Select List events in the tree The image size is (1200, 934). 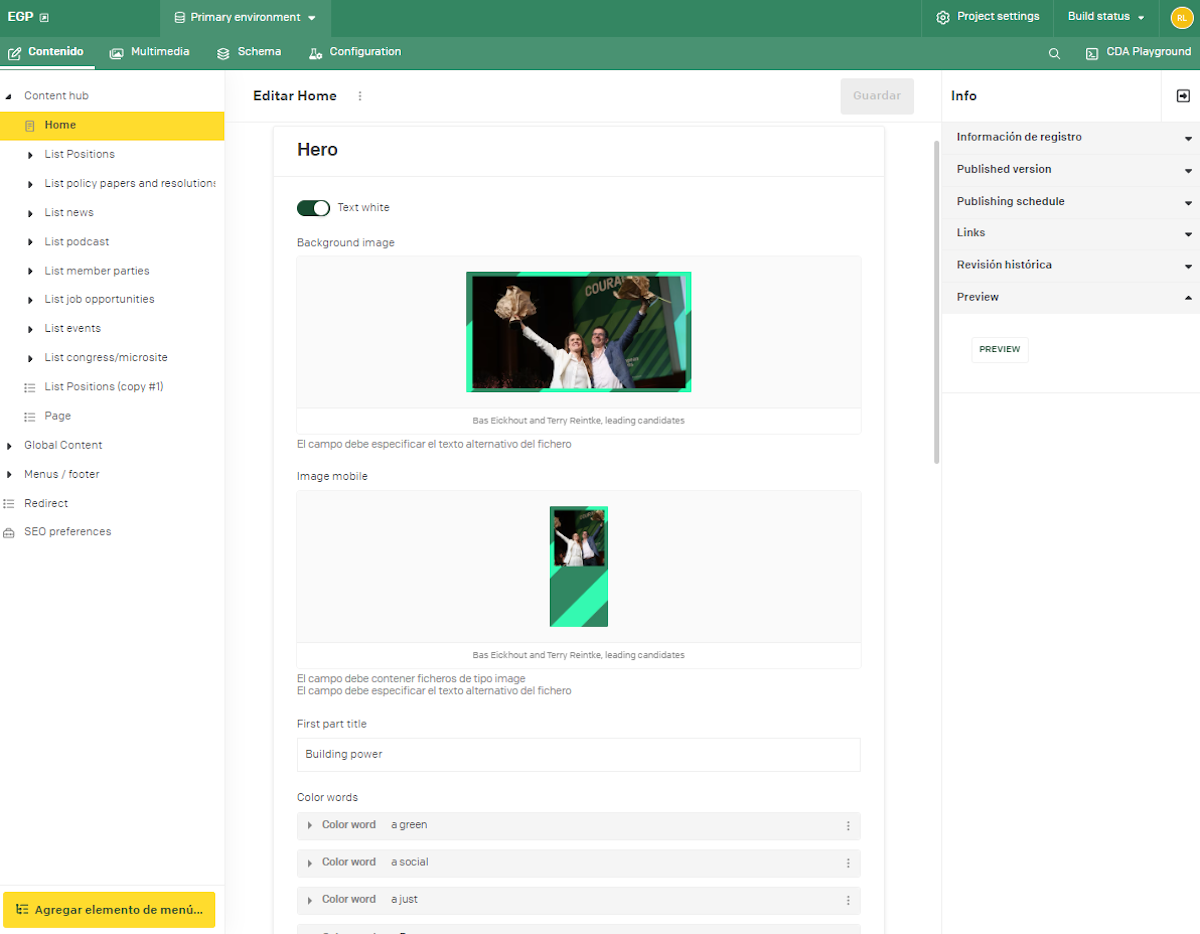coord(72,329)
